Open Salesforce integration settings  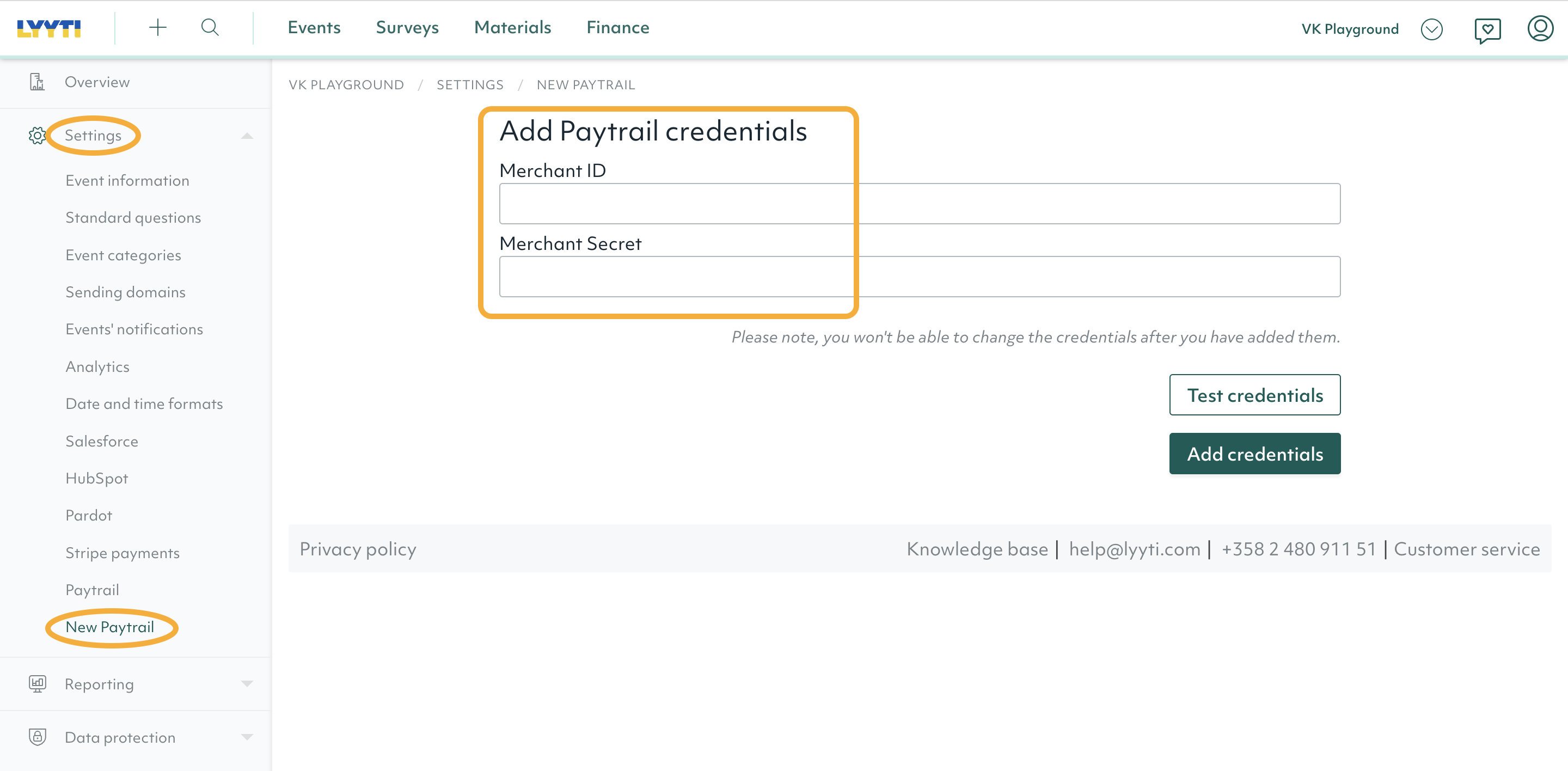(102, 441)
